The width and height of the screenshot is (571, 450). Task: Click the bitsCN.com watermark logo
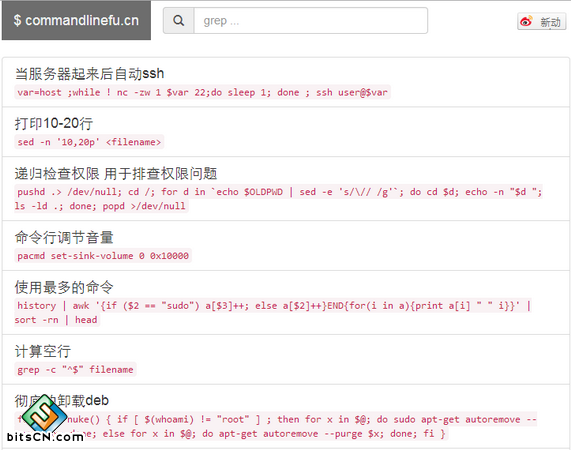click(44, 419)
